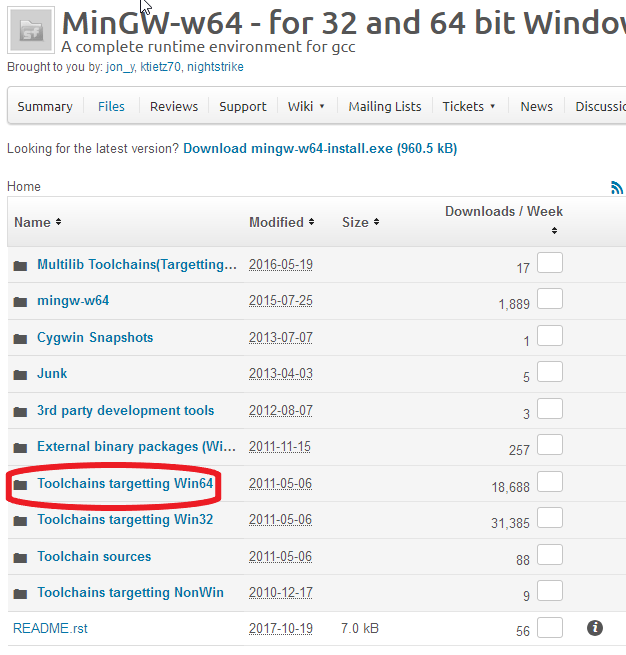
Task: Tick the download box for mingw-w64 row
Action: tap(550, 299)
